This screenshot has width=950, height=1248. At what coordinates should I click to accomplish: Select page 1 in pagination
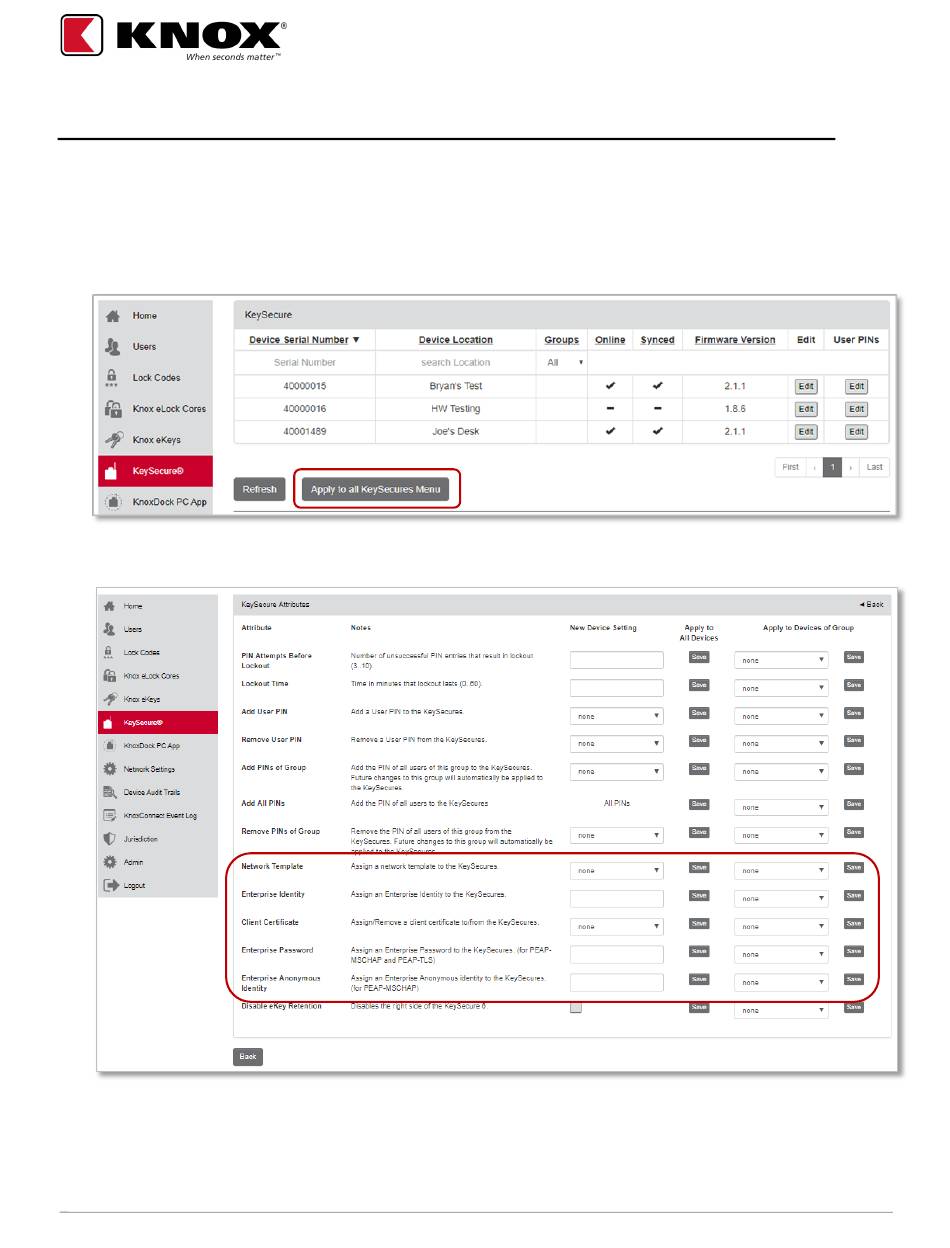(x=833, y=467)
